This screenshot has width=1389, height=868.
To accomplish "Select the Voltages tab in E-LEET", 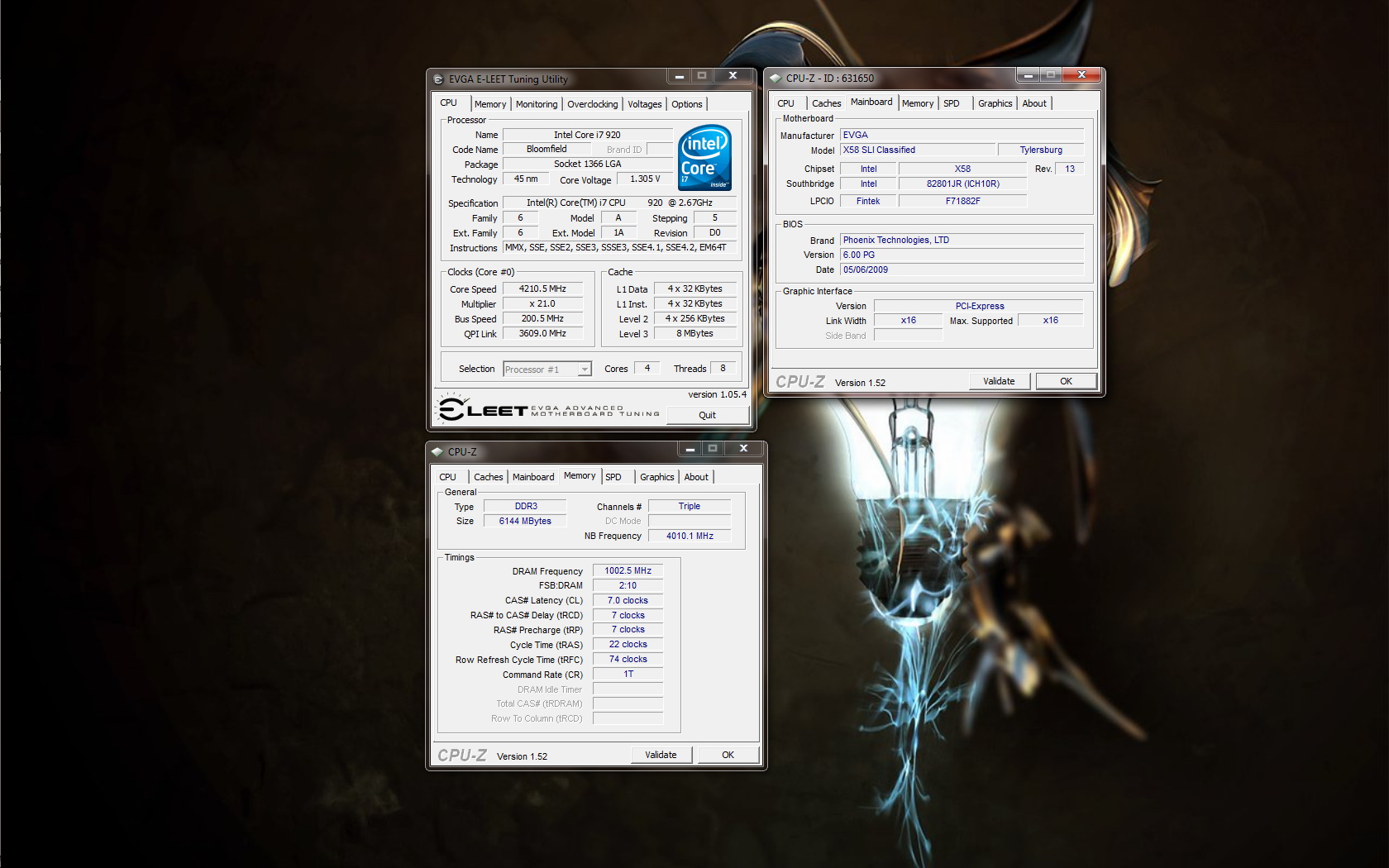I will [x=644, y=104].
